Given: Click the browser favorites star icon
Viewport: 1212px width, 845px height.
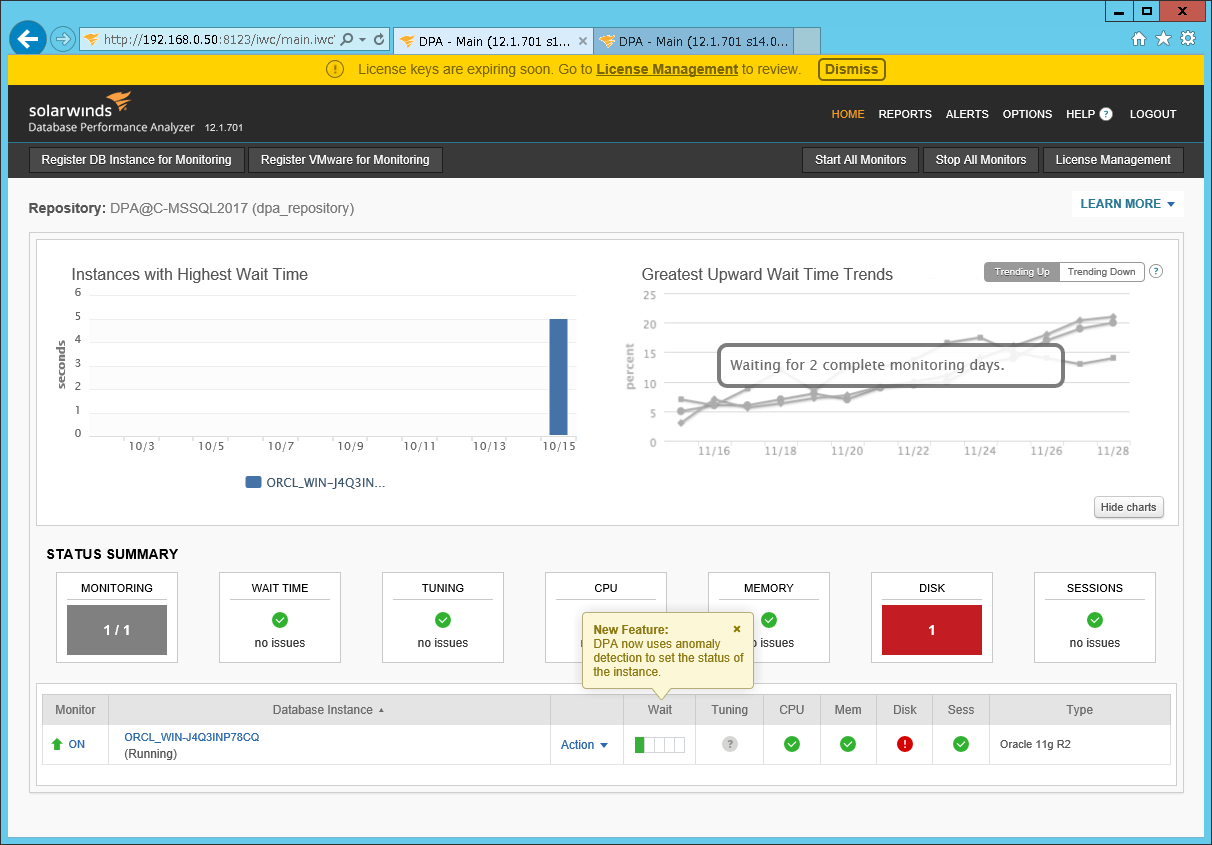Looking at the screenshot, I should click(x=1163, y=40).
